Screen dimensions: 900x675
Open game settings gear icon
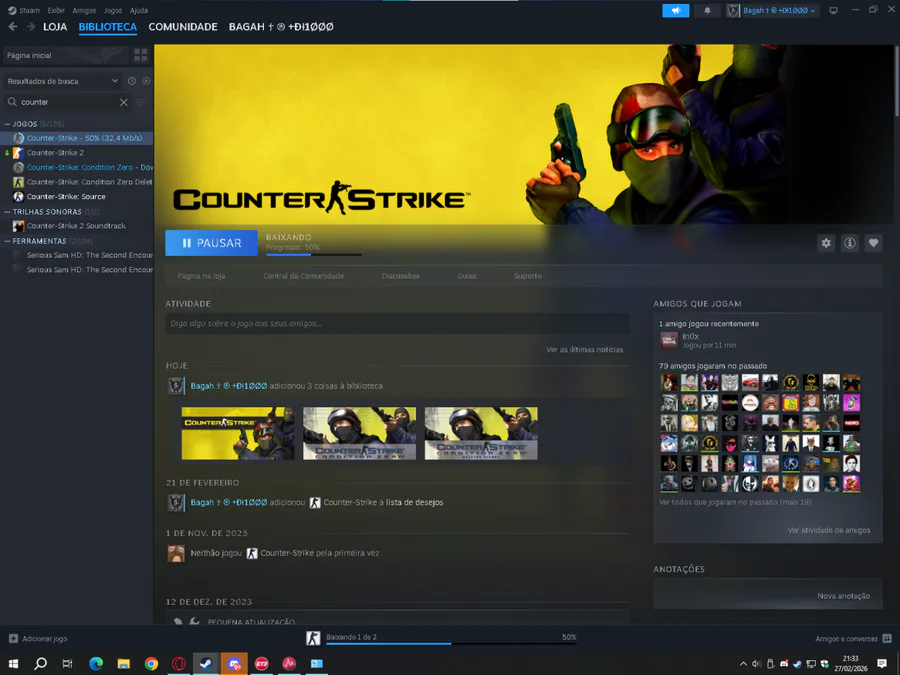click(826, 243)
